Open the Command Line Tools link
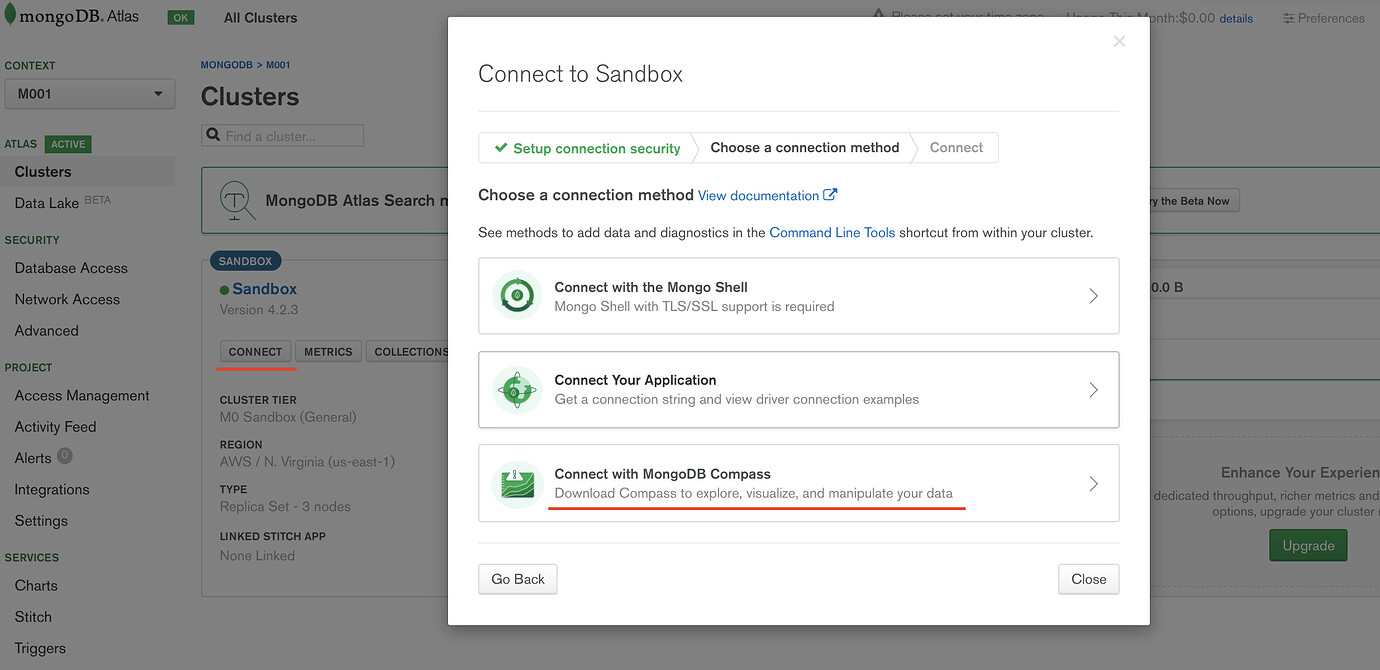Viewport: 1380px width, 670px height. click(x=832, y=232)
